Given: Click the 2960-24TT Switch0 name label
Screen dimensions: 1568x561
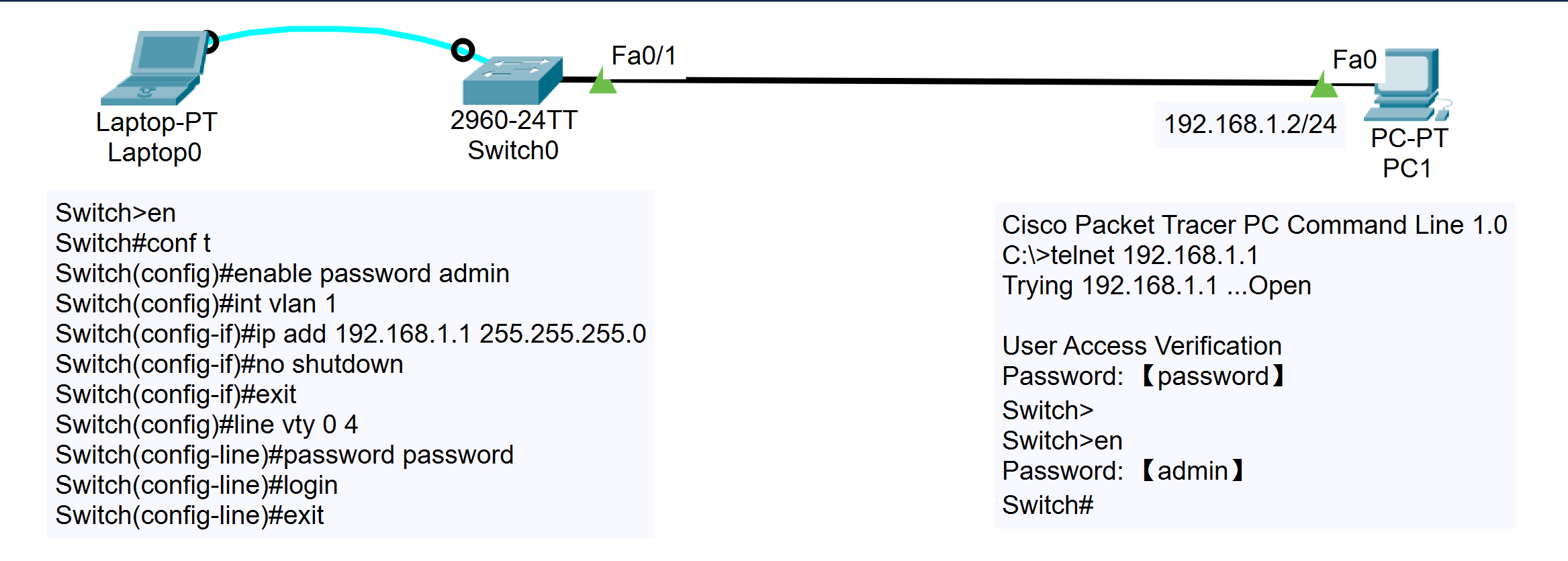Looking at the screenshot, I should pyautogui.click(x=513, y=135).
